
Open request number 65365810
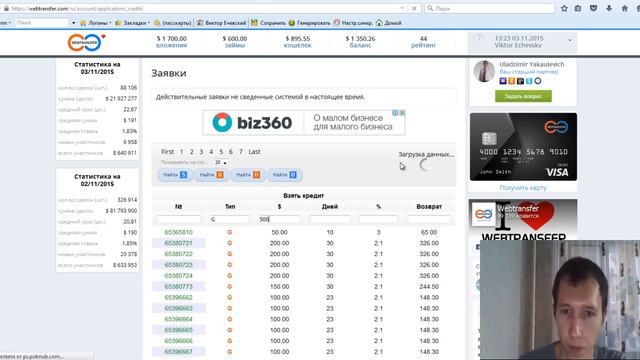coord(178,232)
